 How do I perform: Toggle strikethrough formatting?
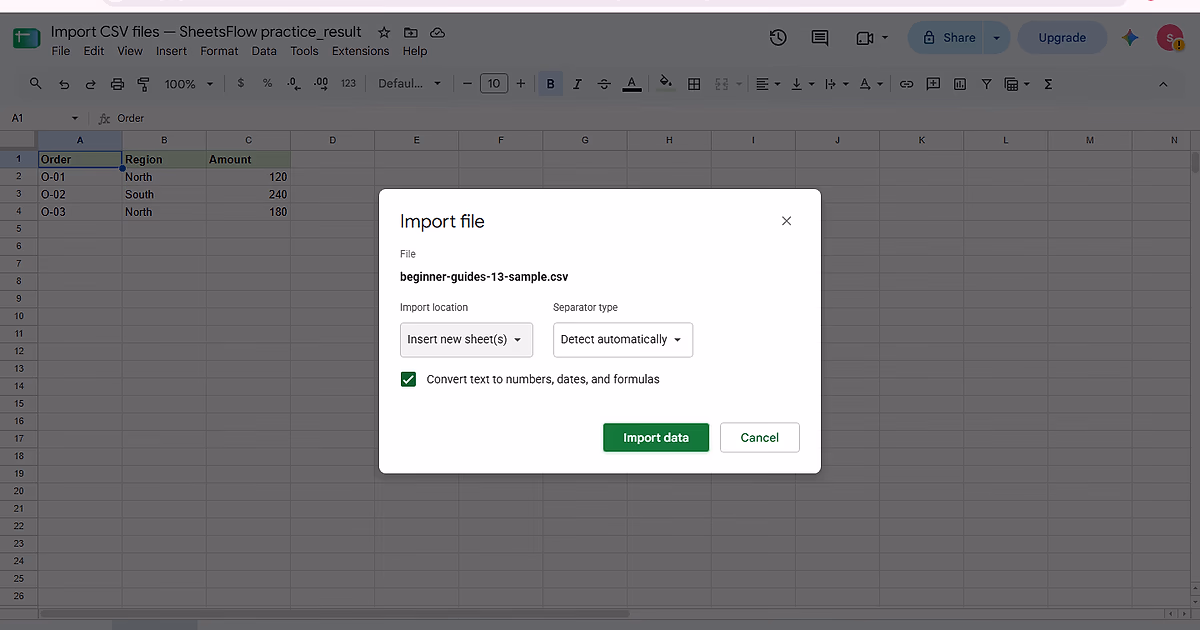(604, 84)
